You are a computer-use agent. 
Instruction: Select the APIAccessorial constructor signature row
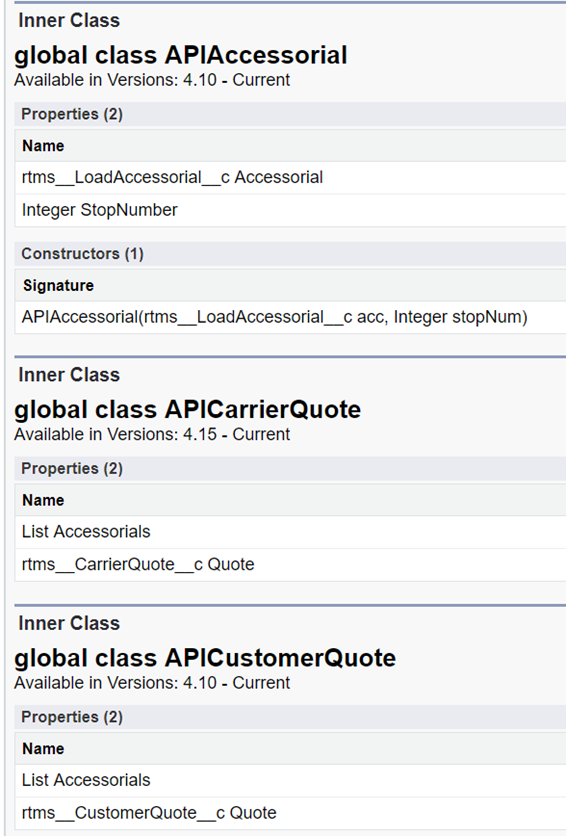tap(290, 317)
